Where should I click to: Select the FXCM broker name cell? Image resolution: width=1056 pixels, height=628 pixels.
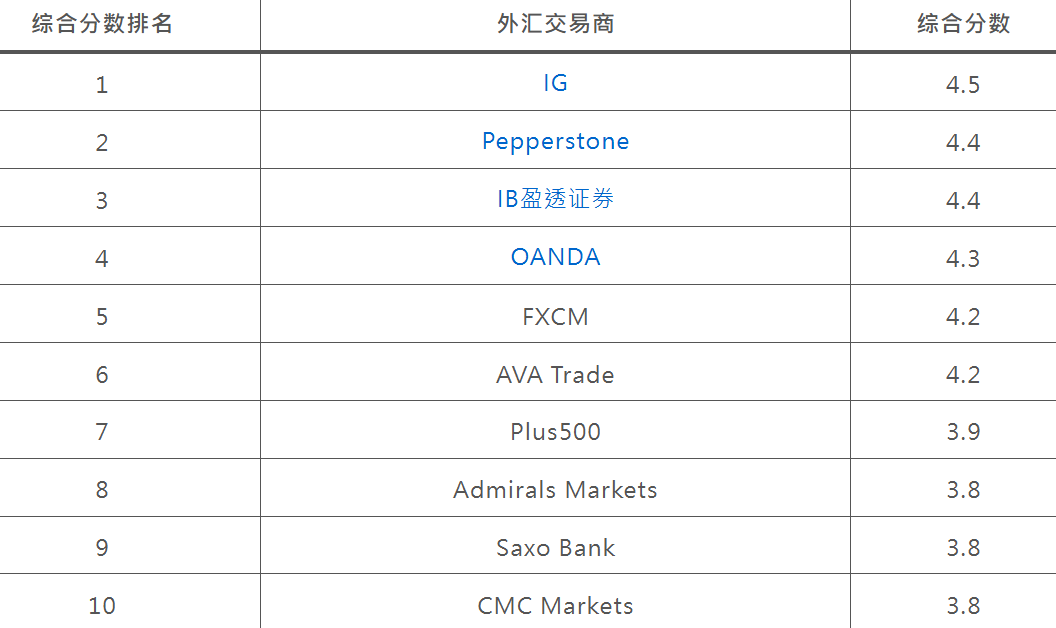[x=556, y=317]
